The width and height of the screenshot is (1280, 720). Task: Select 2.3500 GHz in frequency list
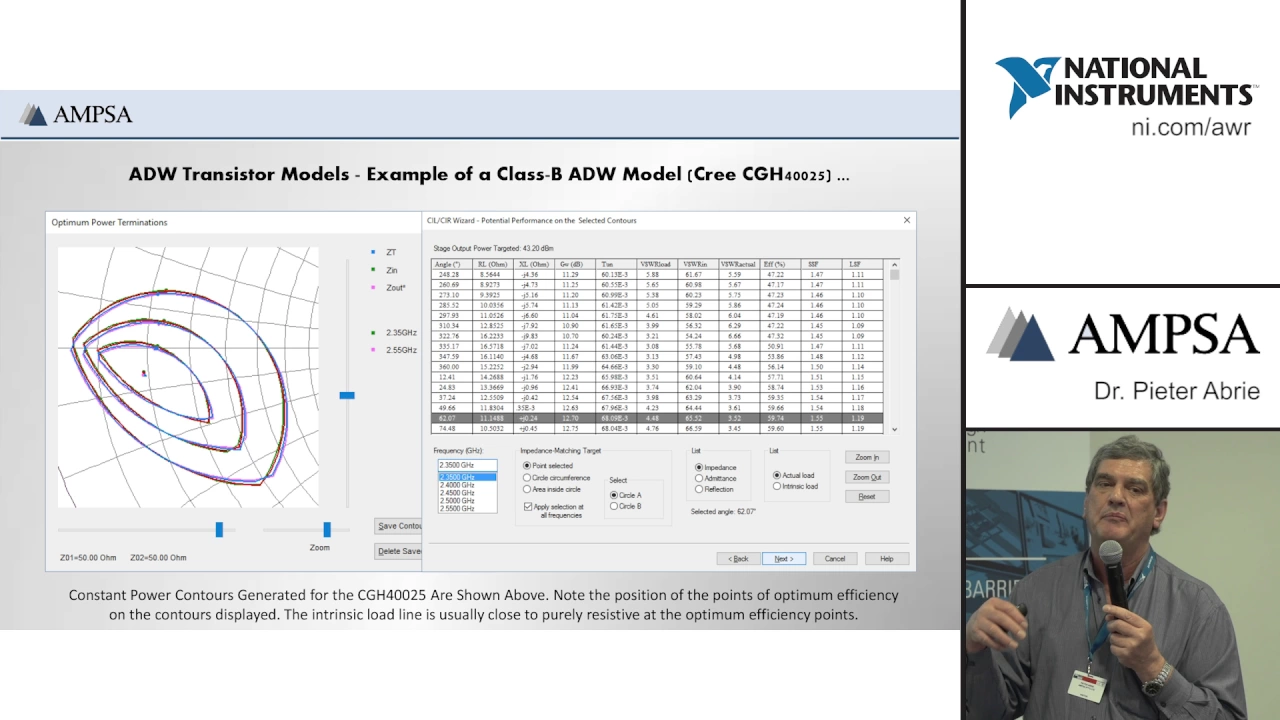(467, 477)
